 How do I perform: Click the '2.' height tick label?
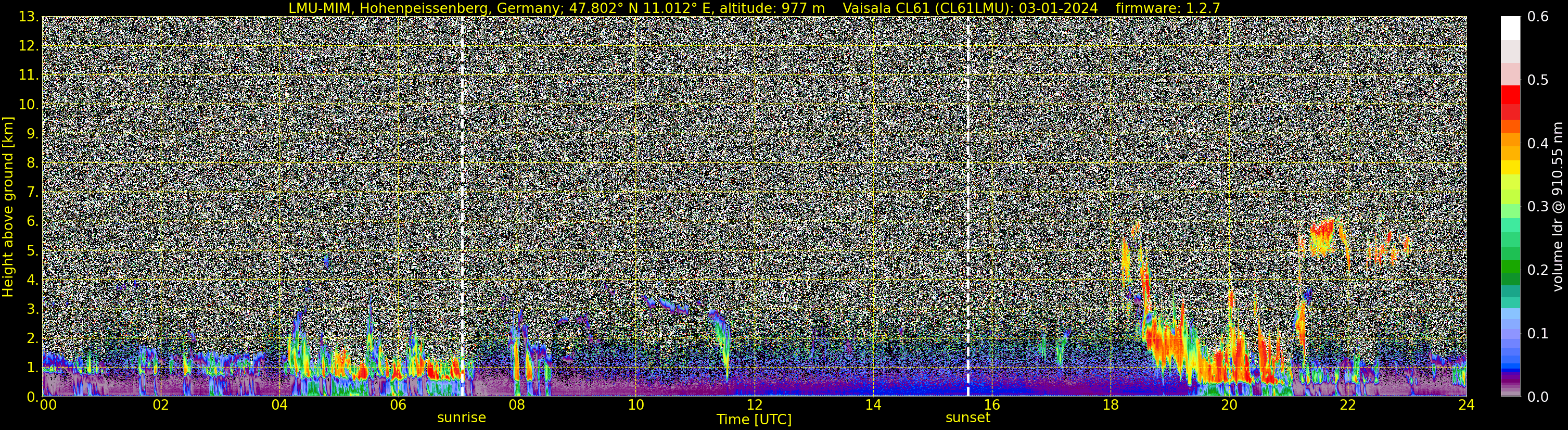[x=32, y=339]
